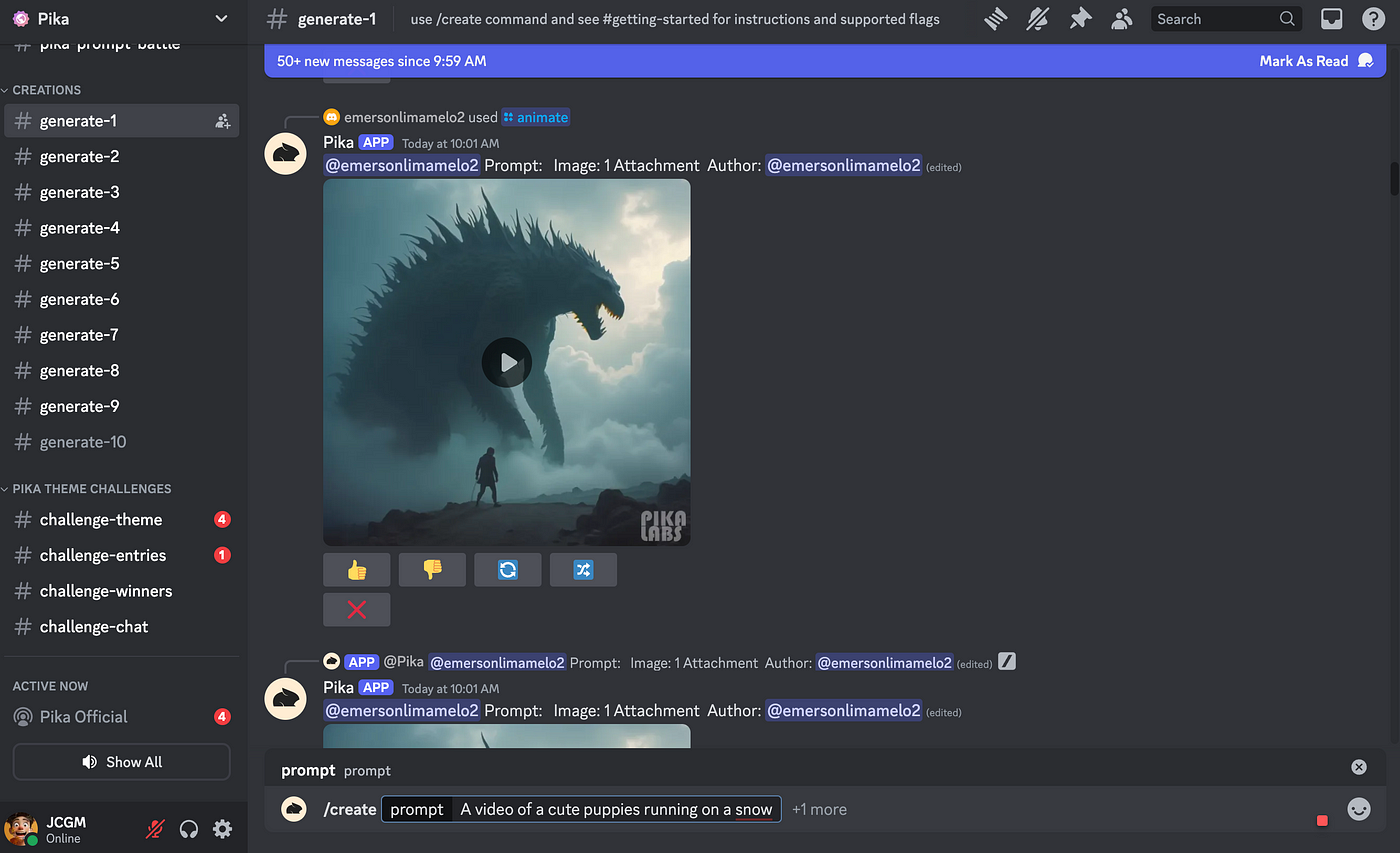Toggle the headphones deafen icon
The height and width of the screenshot is (853, 1400).
[x=188, y=829]
